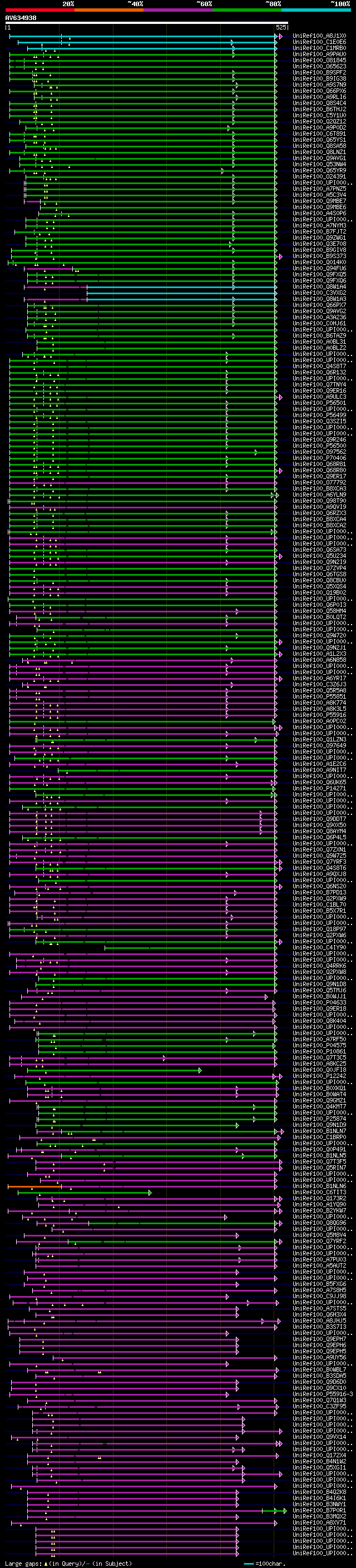
Task: Click hit label UniRef100_A1E2C6
Action: (319, 764)
